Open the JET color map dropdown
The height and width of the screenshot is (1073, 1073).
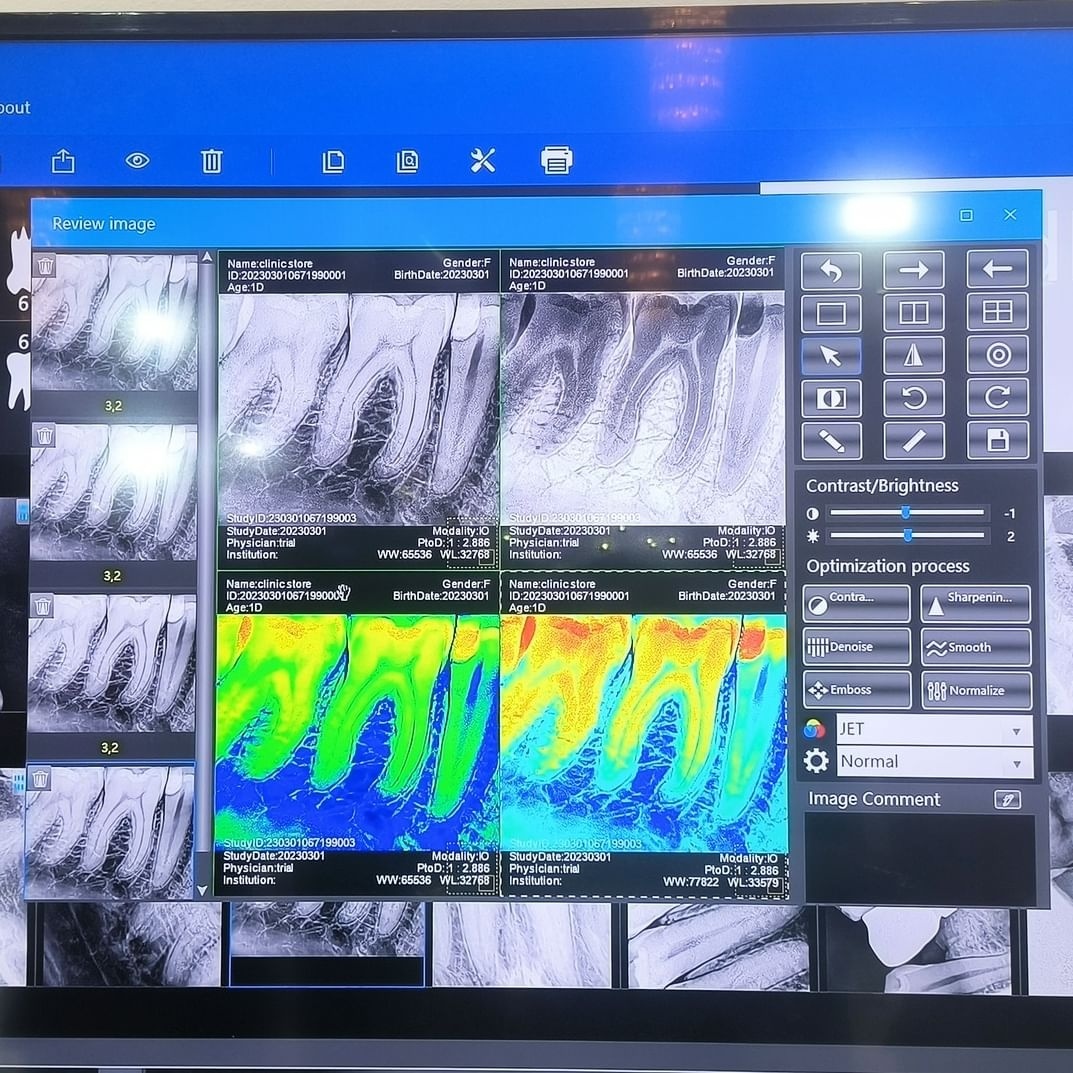click(x=934, y=729)
